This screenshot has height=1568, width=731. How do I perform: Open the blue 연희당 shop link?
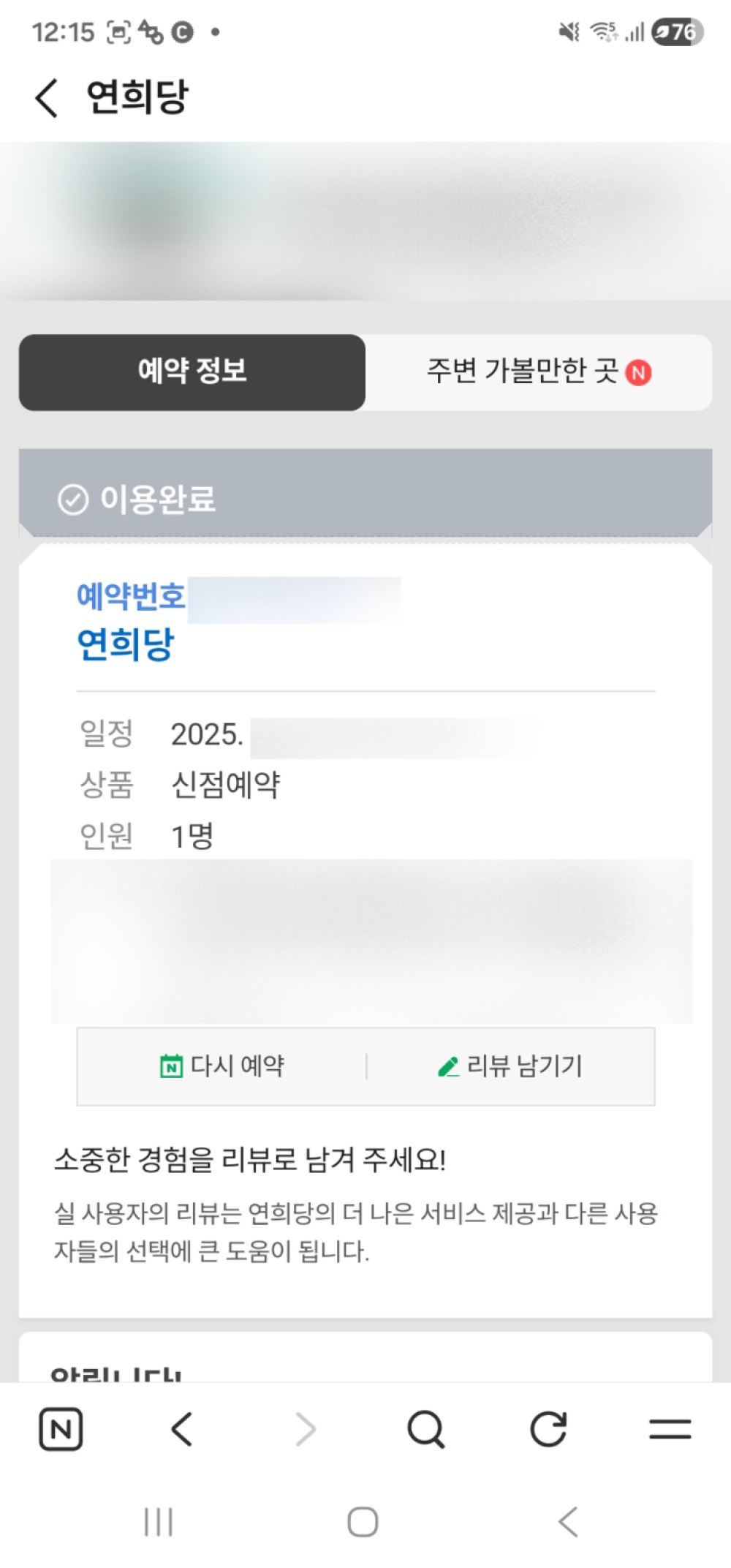[x=126, y=645]
